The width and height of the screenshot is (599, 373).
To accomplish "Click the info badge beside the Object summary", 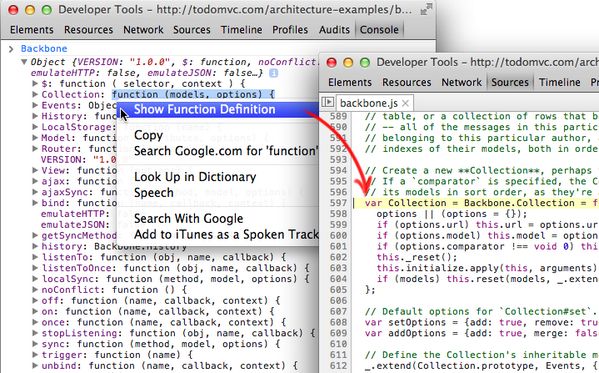I will tap(274, 73).
